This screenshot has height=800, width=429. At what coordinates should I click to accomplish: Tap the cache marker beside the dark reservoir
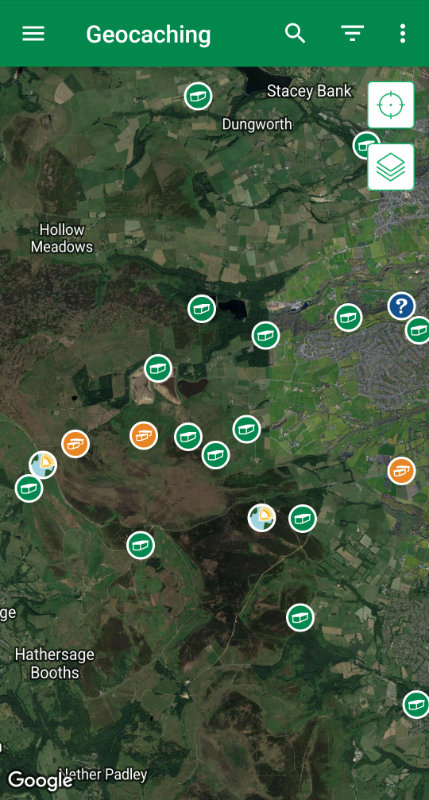pyautogui.click(x=201, y=309)
